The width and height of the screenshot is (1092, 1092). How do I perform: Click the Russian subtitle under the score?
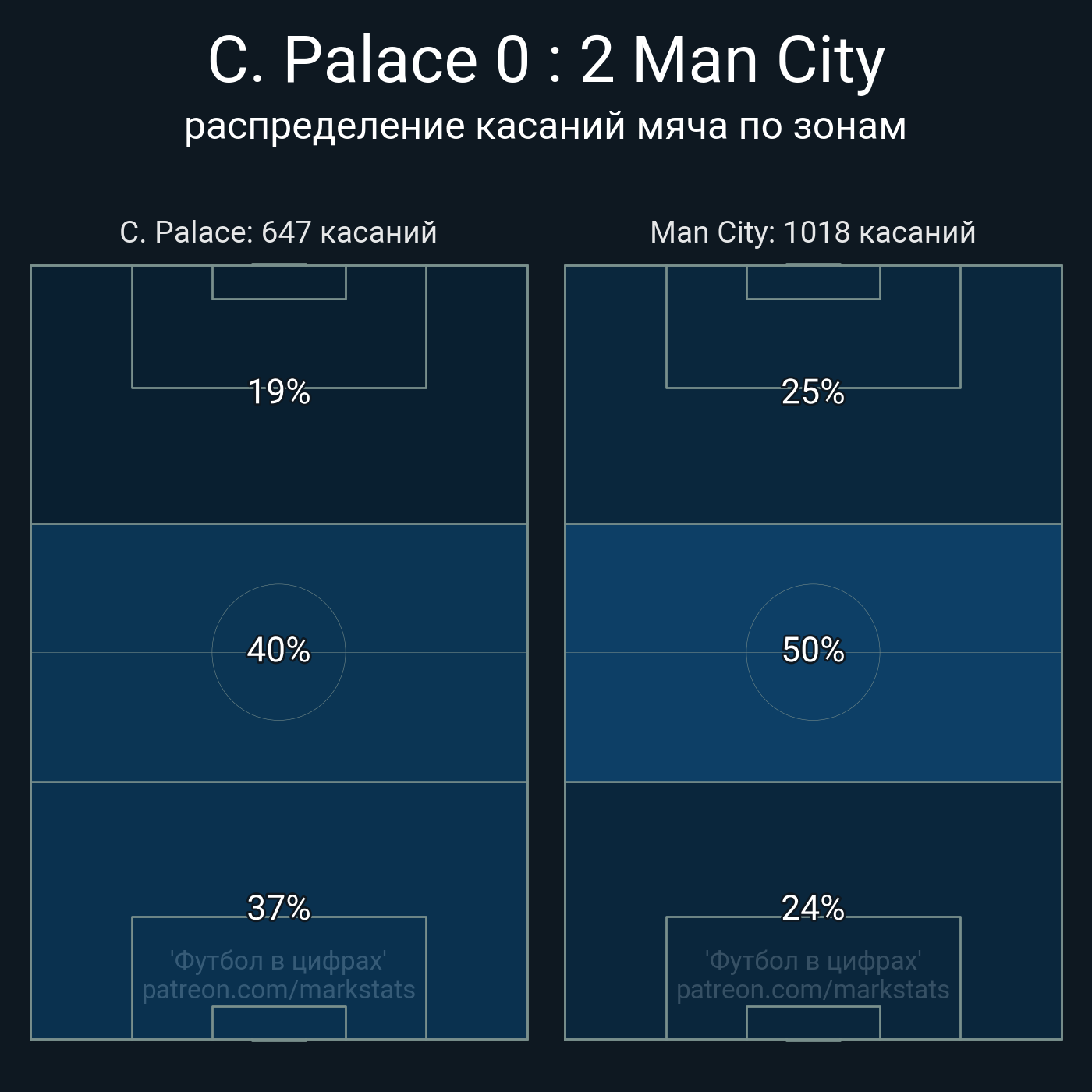pyautogui.click(x=546, y=126)
